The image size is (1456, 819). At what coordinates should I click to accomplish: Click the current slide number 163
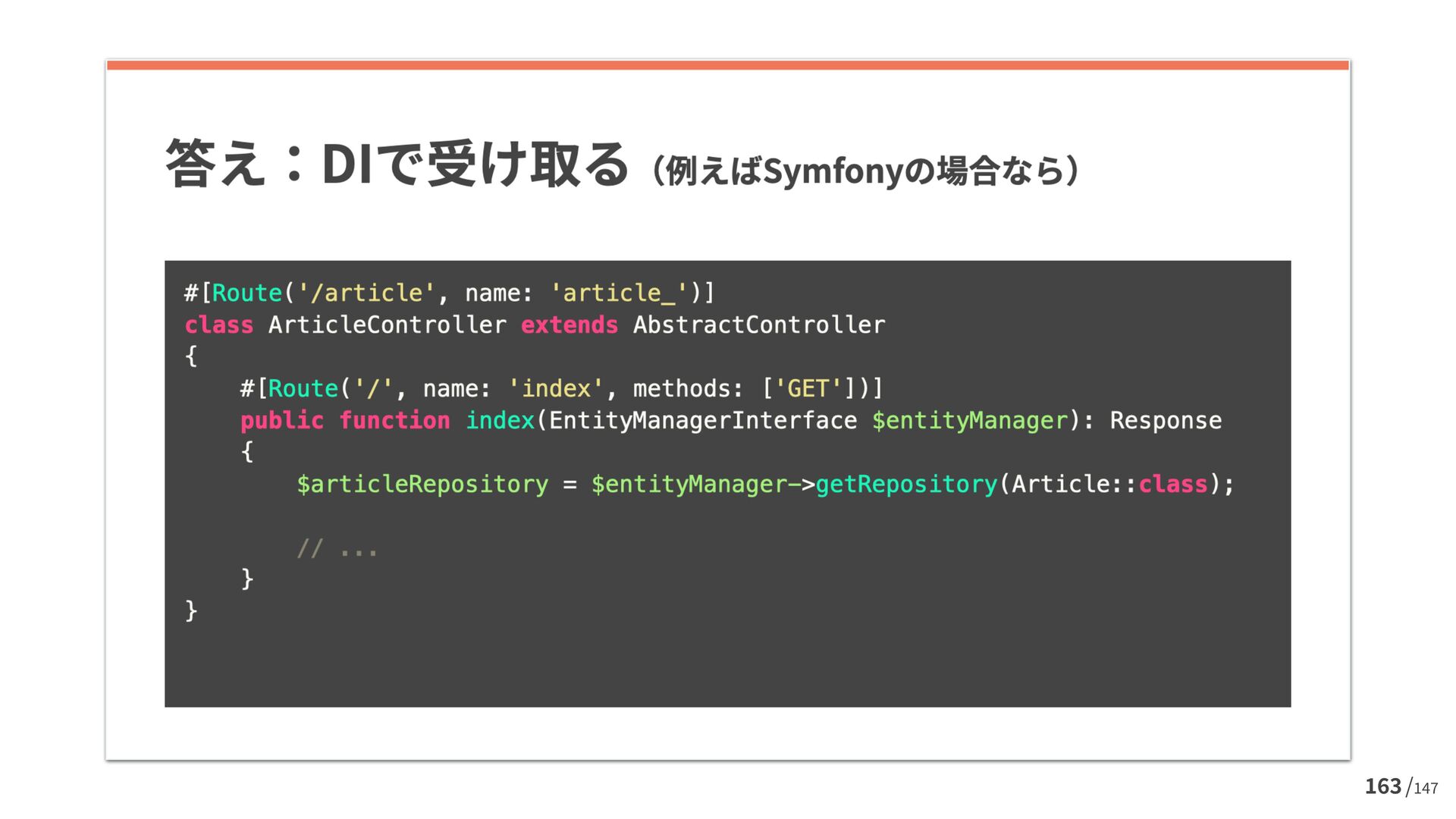click(1382, 786)
